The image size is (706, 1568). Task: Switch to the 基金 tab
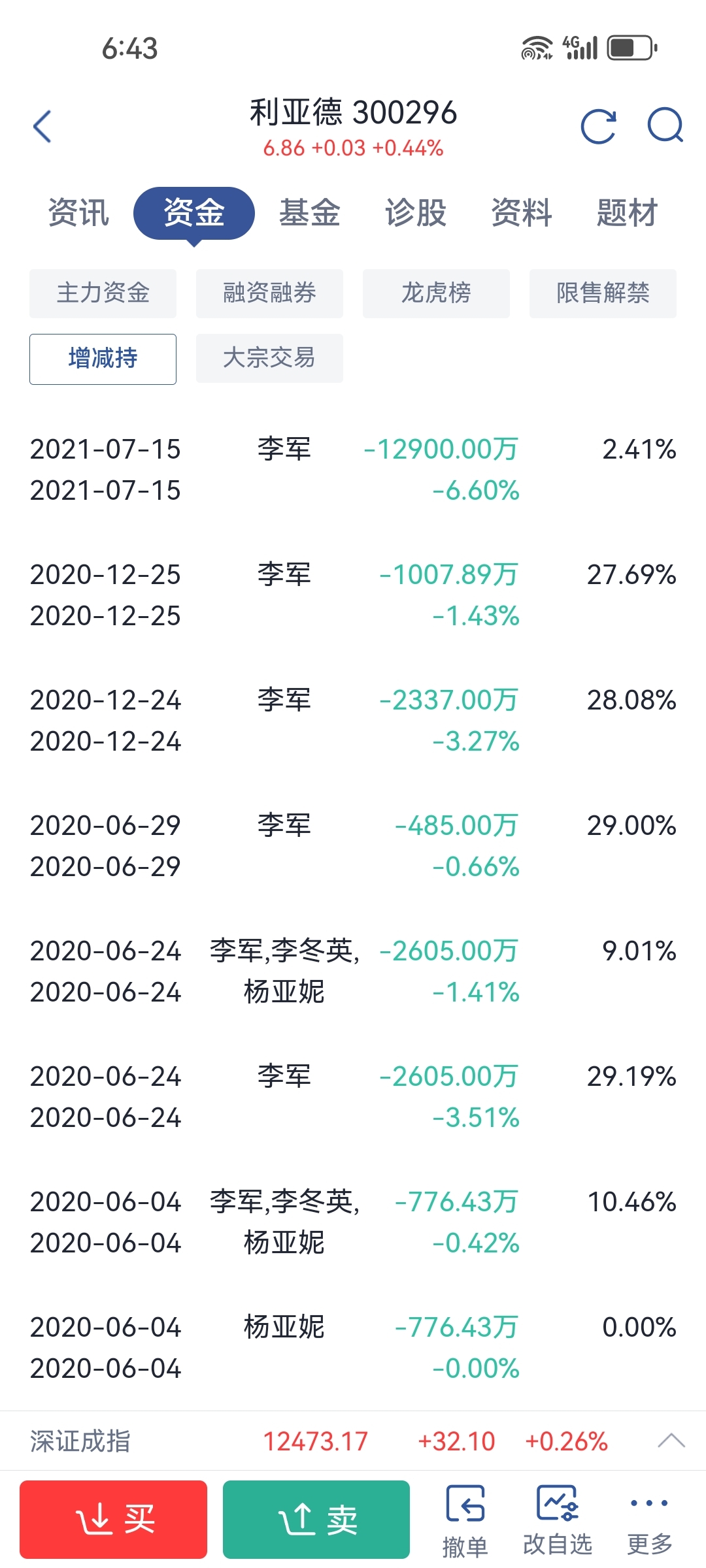coord(309,213)
